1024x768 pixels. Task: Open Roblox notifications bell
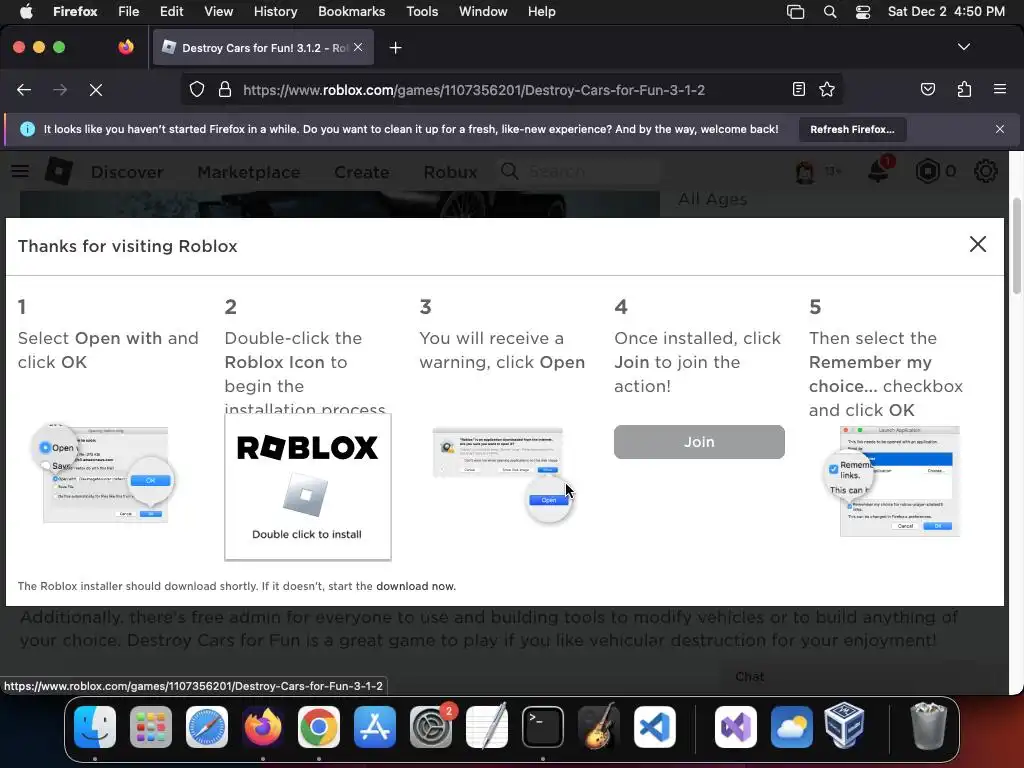click(x=878, y=171)
